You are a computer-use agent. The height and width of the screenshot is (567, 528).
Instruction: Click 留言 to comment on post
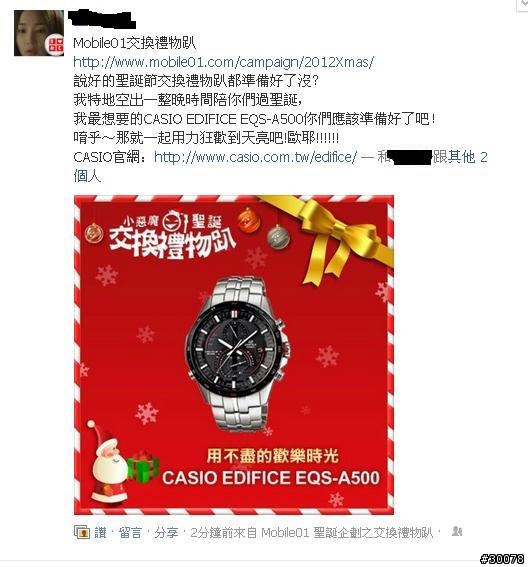tap(130, 533)
